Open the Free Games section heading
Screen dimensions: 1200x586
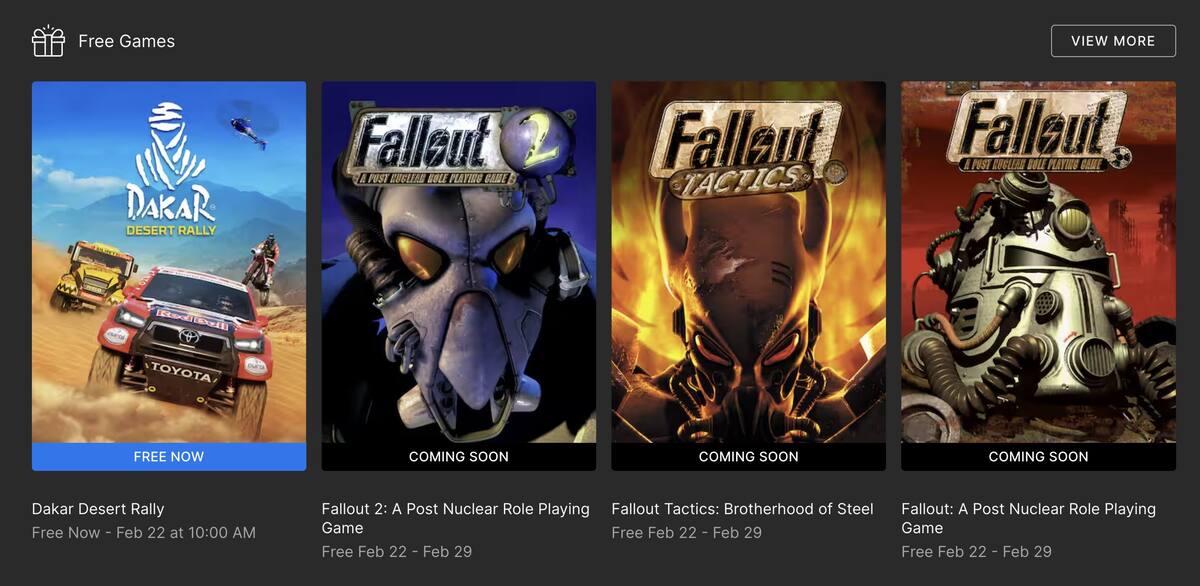pos(127,41)
